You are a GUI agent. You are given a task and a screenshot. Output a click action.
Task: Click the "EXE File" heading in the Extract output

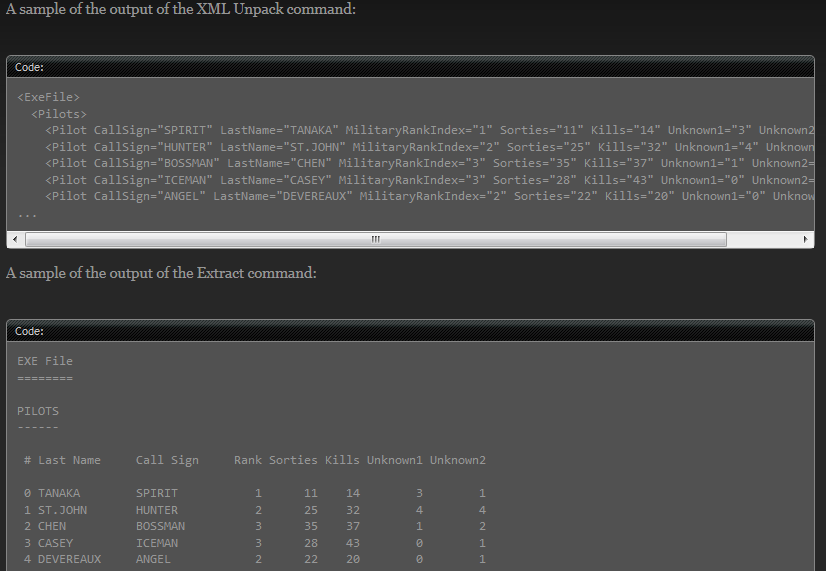click(x=45, y=361)
